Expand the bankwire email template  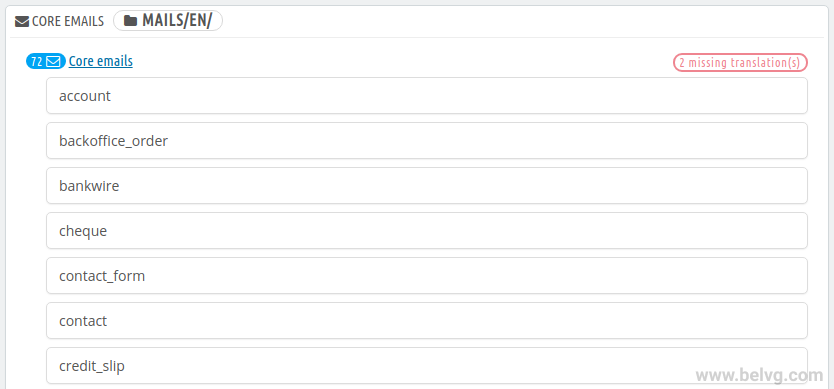pos(427,186)
